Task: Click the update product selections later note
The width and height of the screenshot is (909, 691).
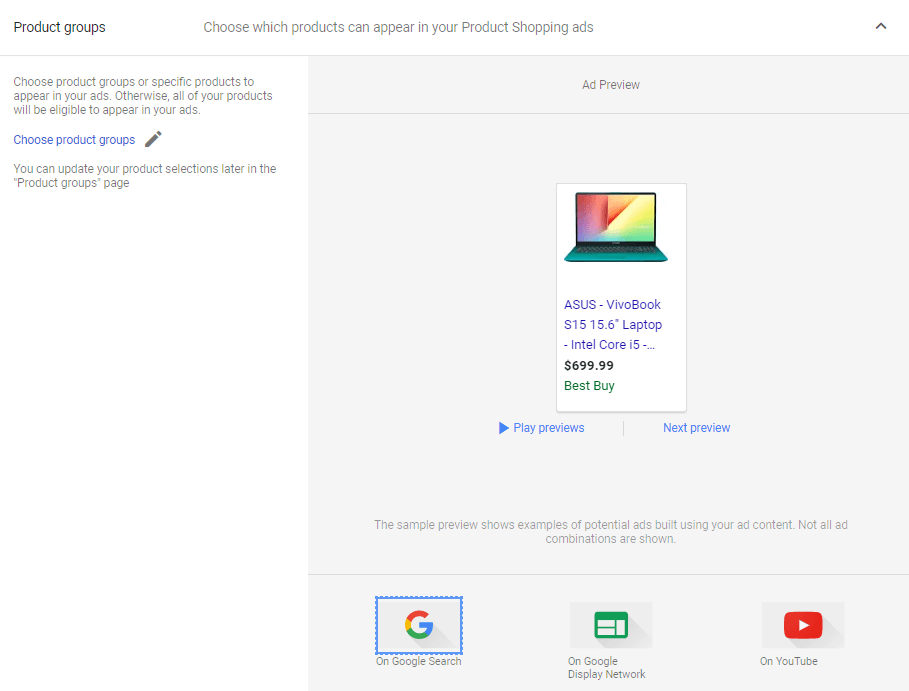Action: pos(144,176)
